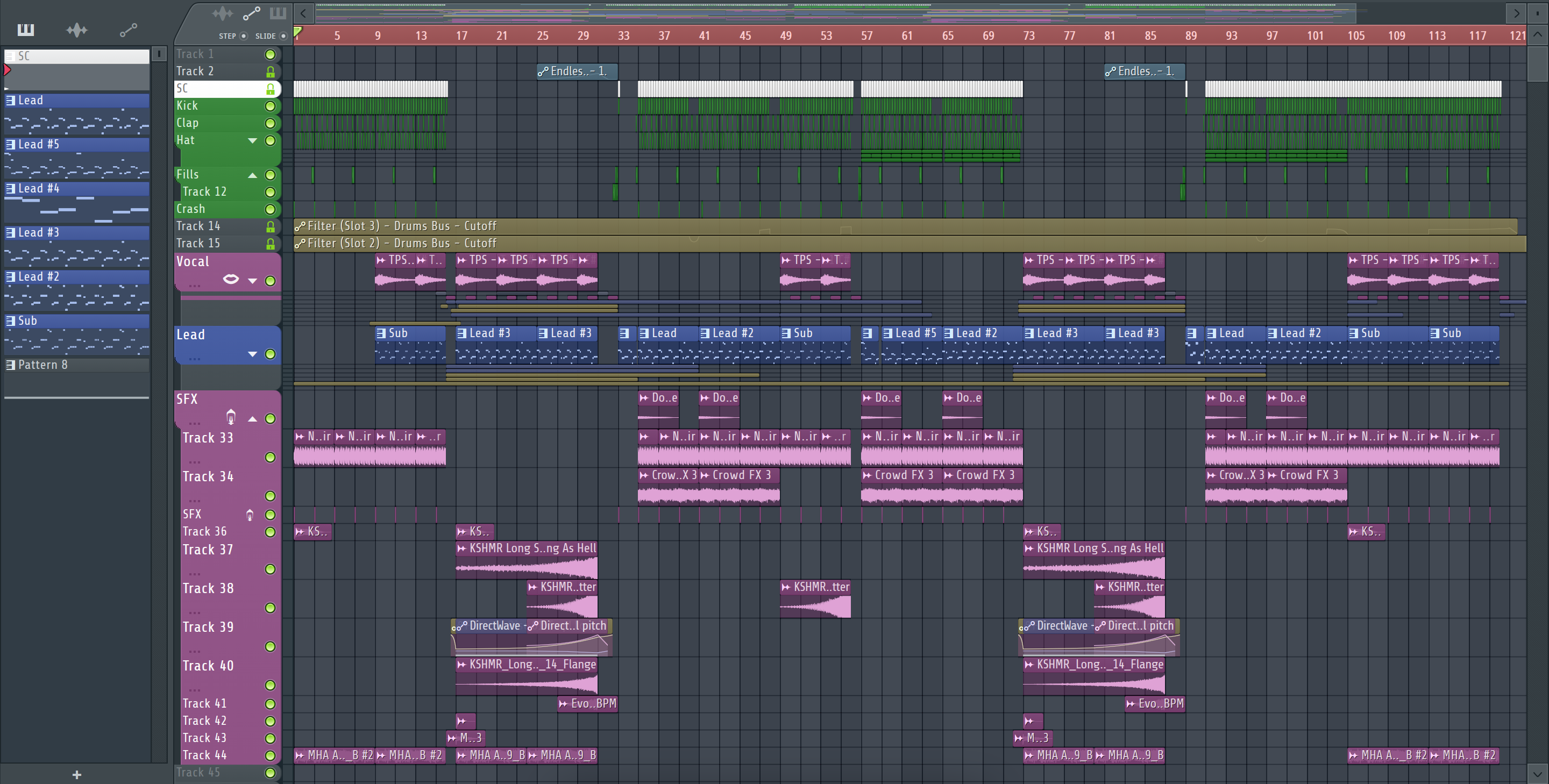Select Filter Slot 3 Drums Bus Cutoff clip

(x=905, y=226)
